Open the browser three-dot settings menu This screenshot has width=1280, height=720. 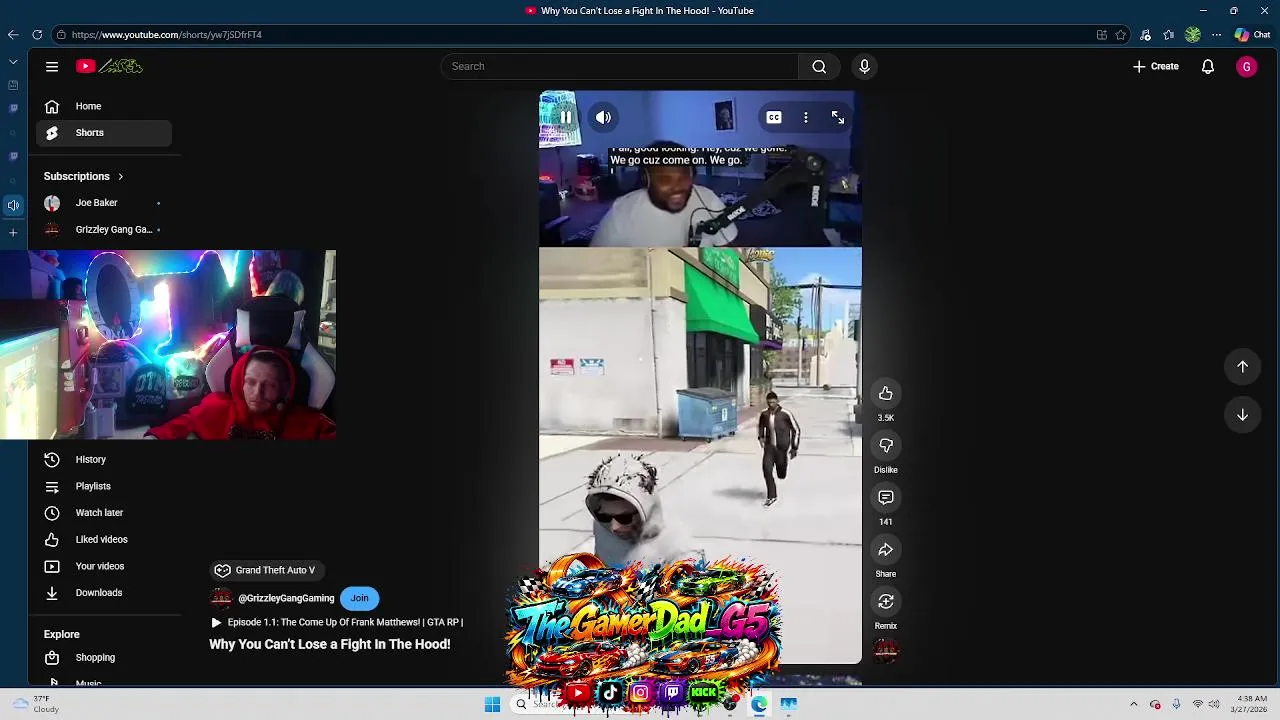click(x=1216, y=35)
